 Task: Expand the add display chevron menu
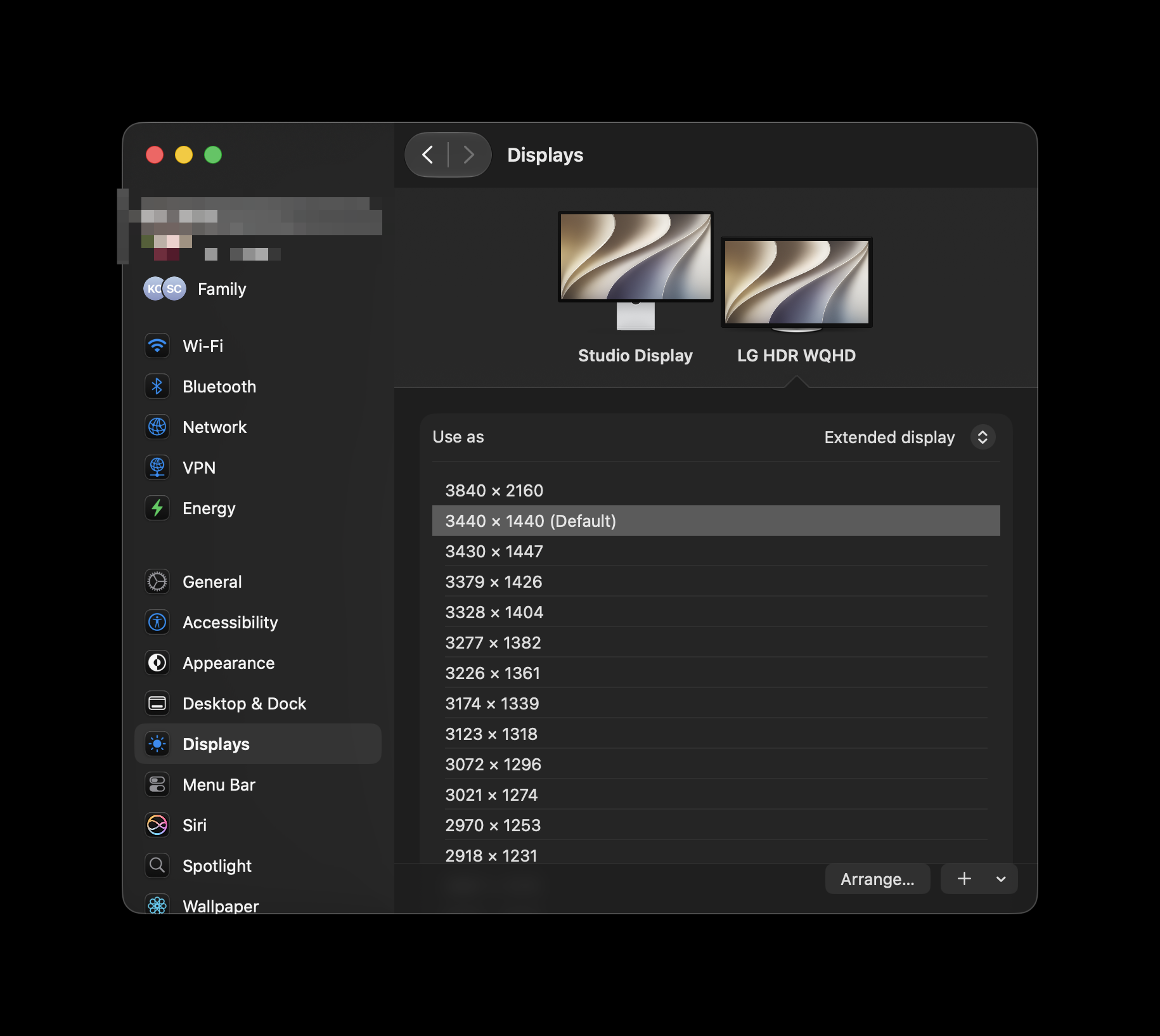[x=1001, y=879]
